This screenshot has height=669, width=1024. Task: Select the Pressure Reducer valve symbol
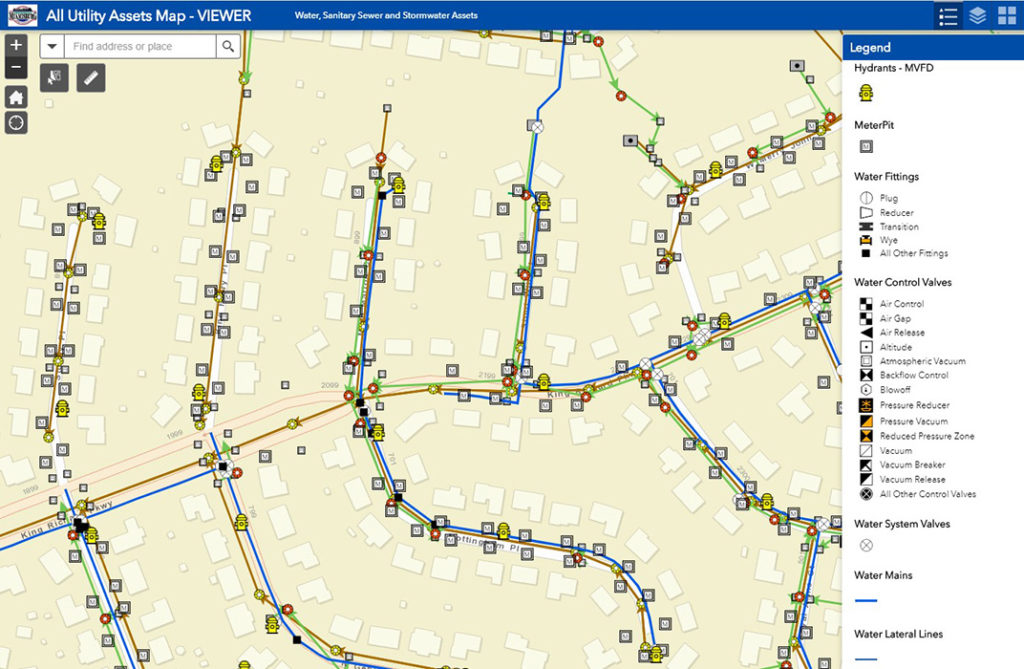[x=866, y=405]
